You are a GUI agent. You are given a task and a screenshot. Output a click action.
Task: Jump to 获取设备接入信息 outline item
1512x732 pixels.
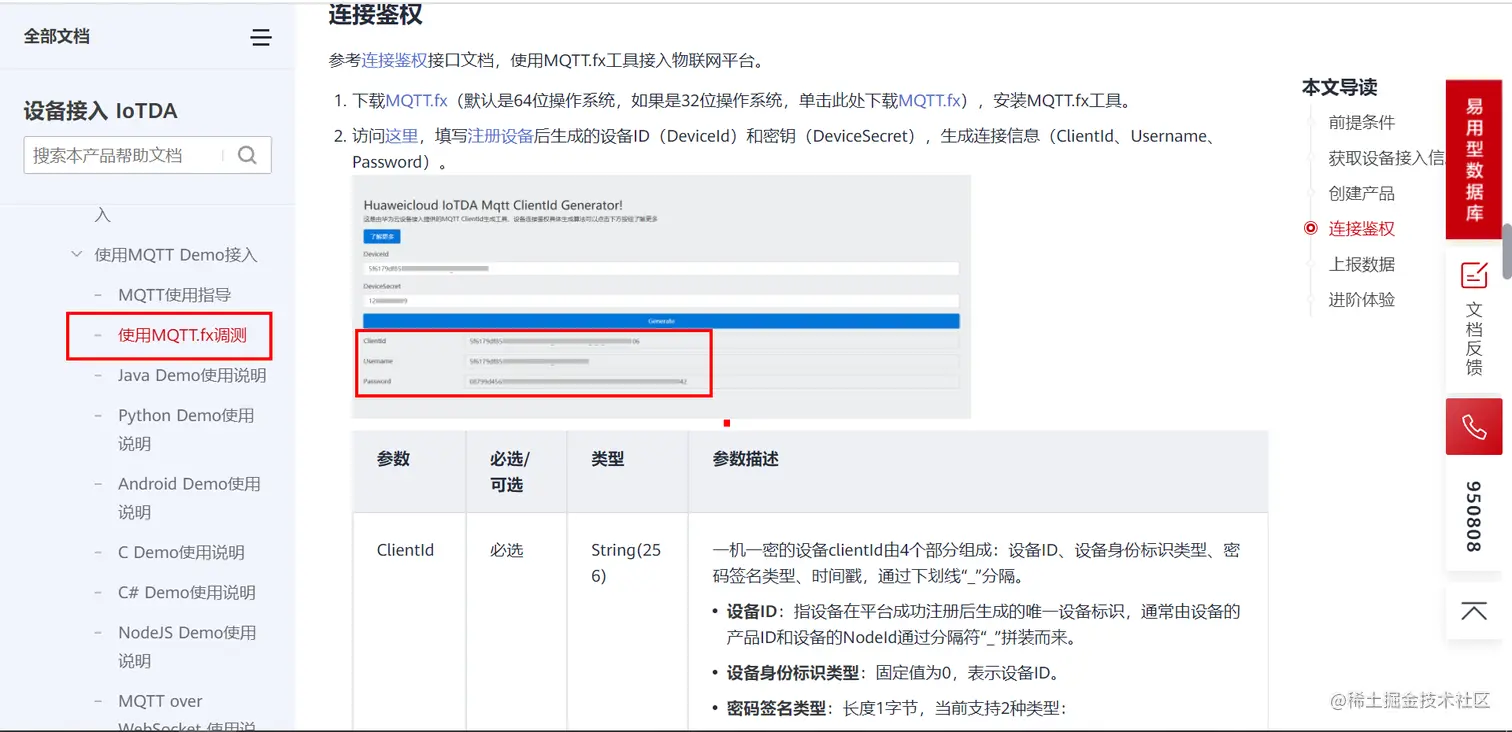tap(1386, 158)
